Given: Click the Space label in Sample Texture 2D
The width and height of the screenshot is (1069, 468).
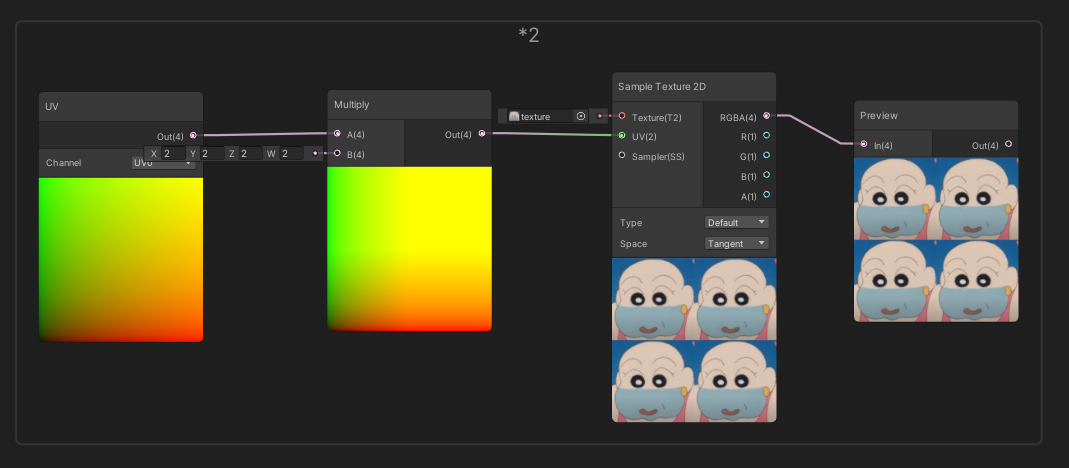Looking at the screenshot, I should tap(633, 244).
